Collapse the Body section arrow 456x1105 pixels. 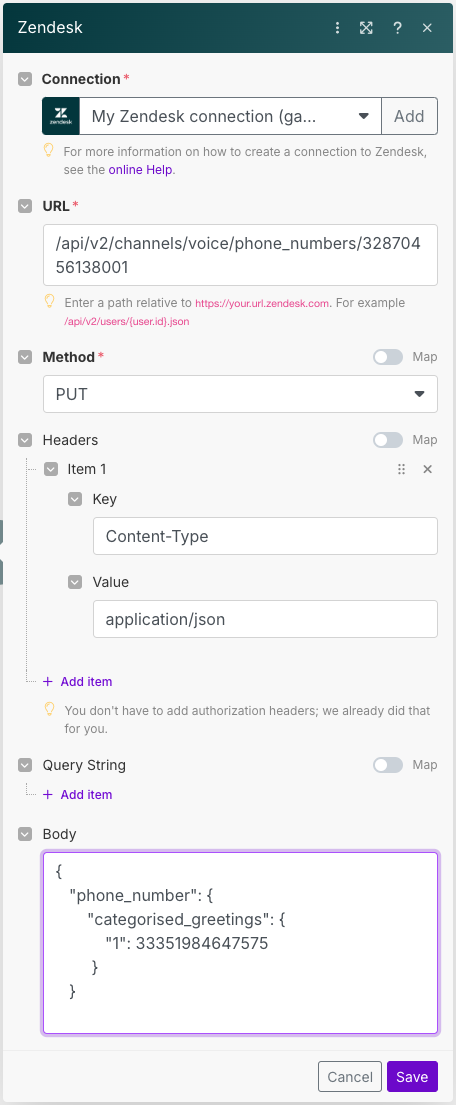(25, 834)
